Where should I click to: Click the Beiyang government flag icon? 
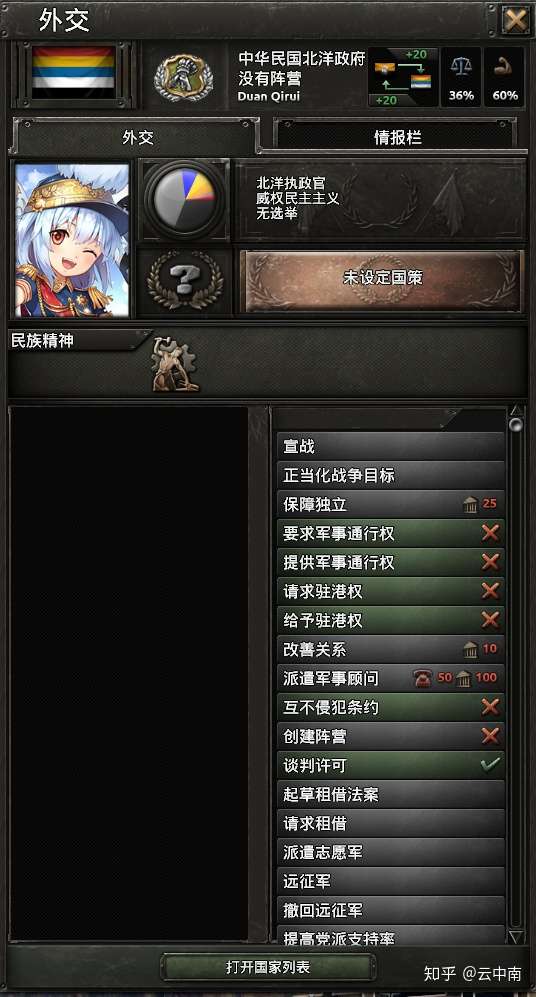click(73, 72)
